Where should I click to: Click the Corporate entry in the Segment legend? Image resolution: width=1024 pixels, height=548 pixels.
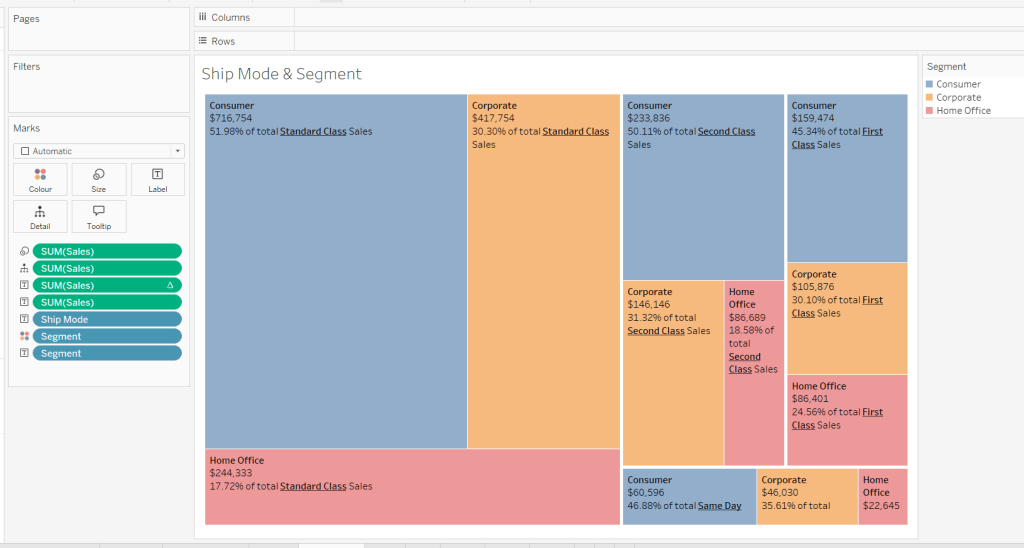point(958,98)
